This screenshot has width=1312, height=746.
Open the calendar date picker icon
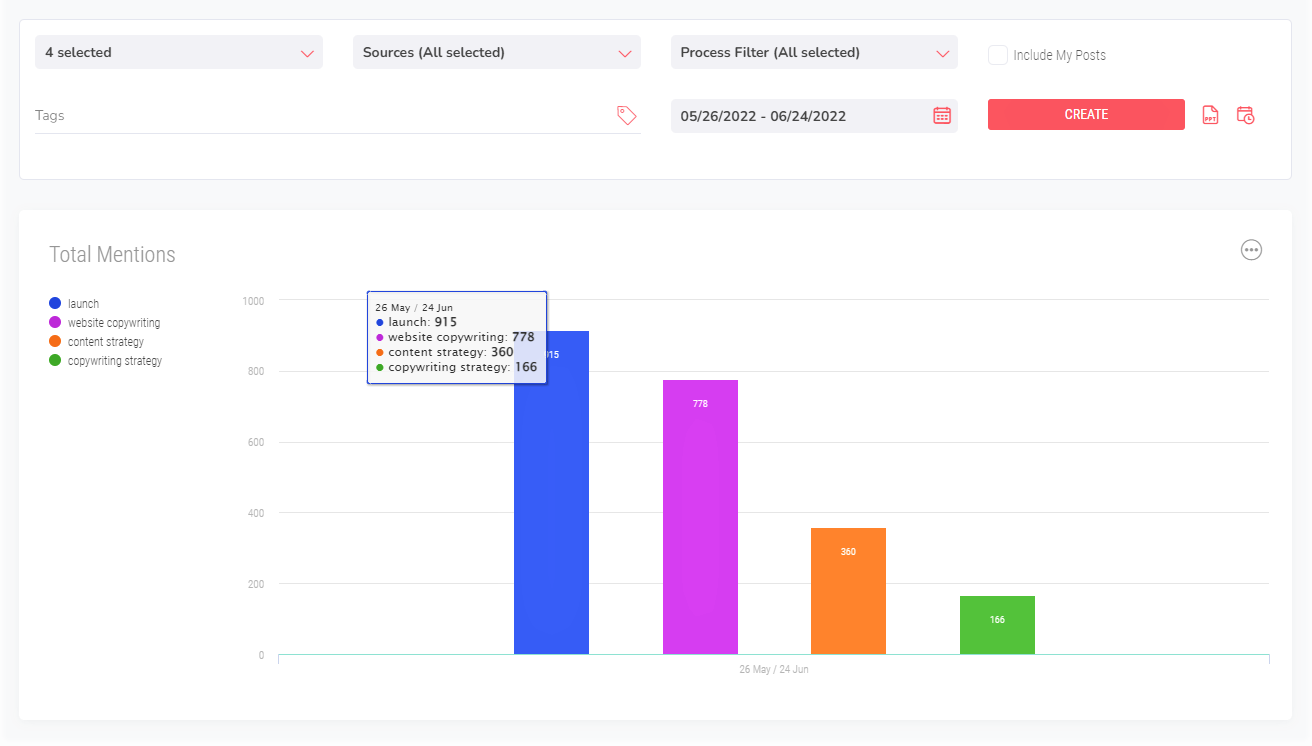(941, 115)
